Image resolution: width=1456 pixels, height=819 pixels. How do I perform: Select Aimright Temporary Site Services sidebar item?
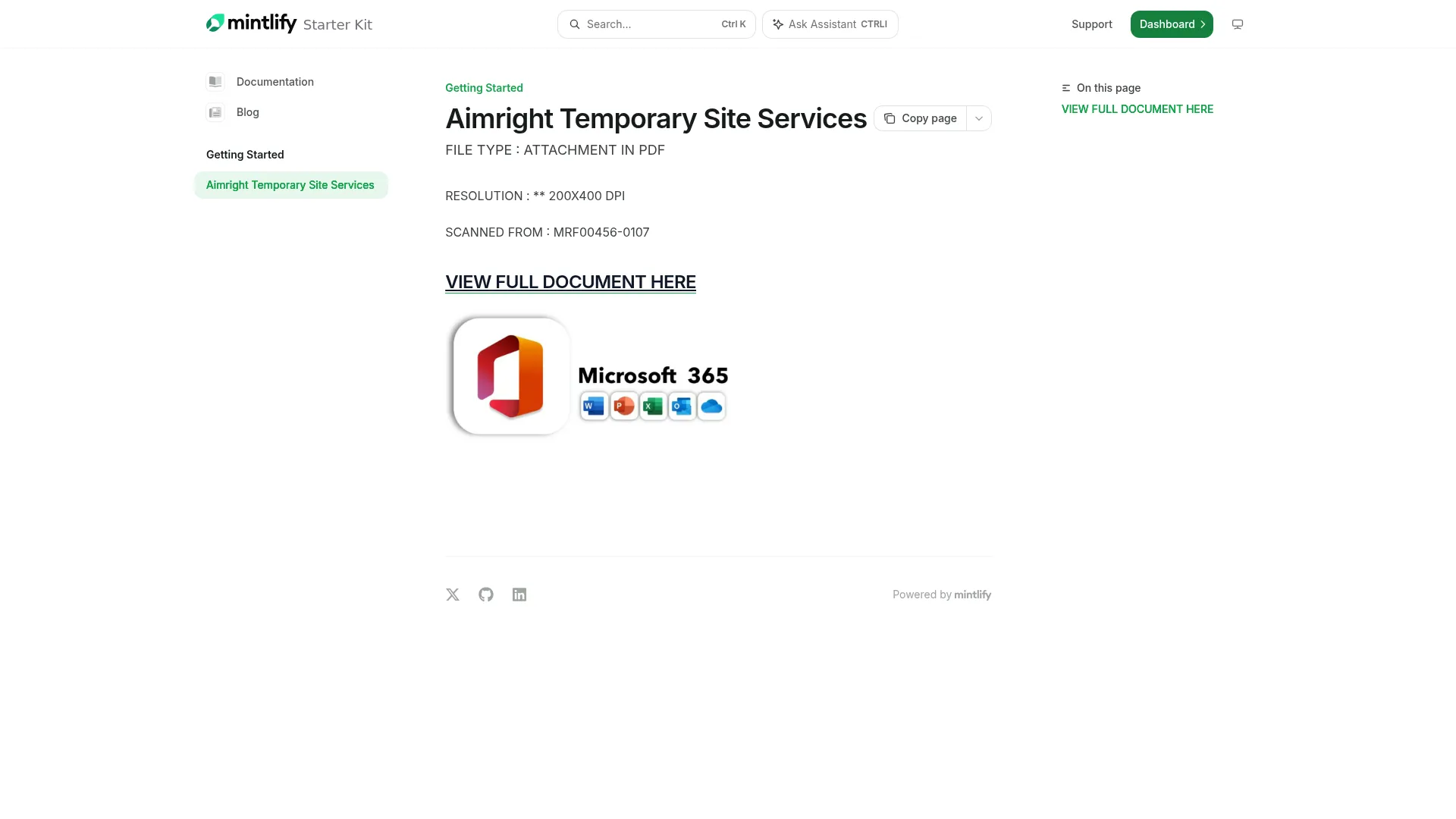coord(291,185)
